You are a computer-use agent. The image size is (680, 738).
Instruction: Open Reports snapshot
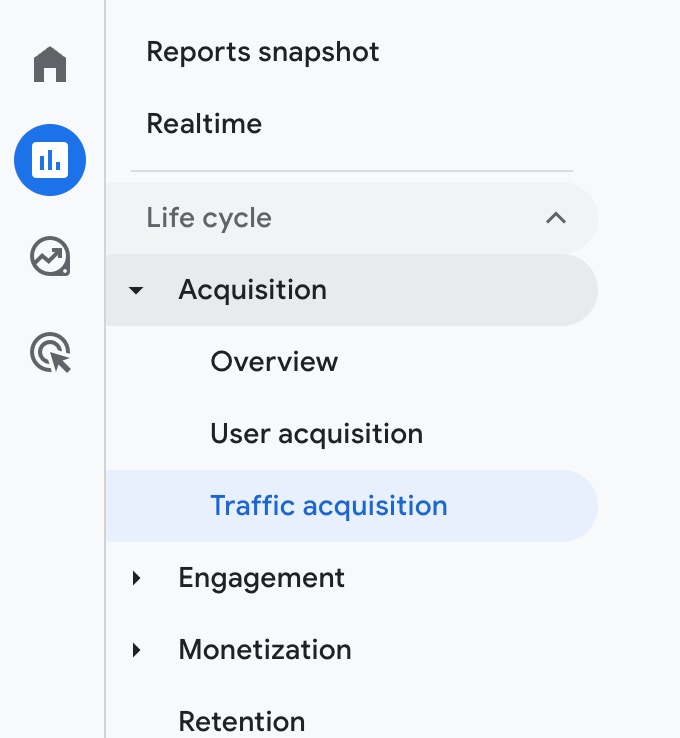[x=263, y=52]
